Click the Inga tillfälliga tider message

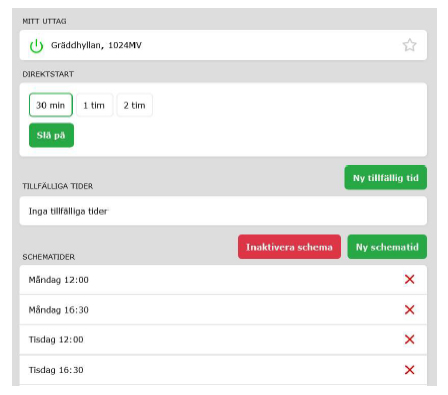pyautogui.click(x=68, y=211)
